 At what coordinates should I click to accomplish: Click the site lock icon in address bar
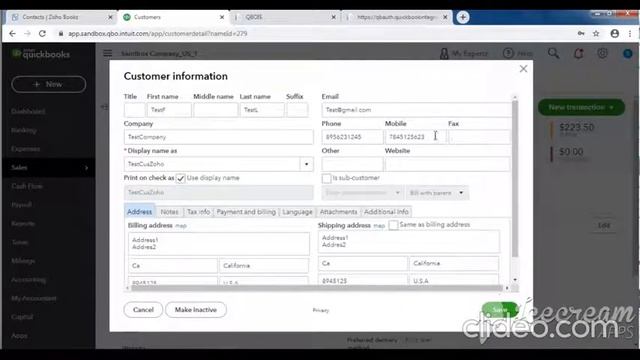pyautogui.click(x=60, y=33)
